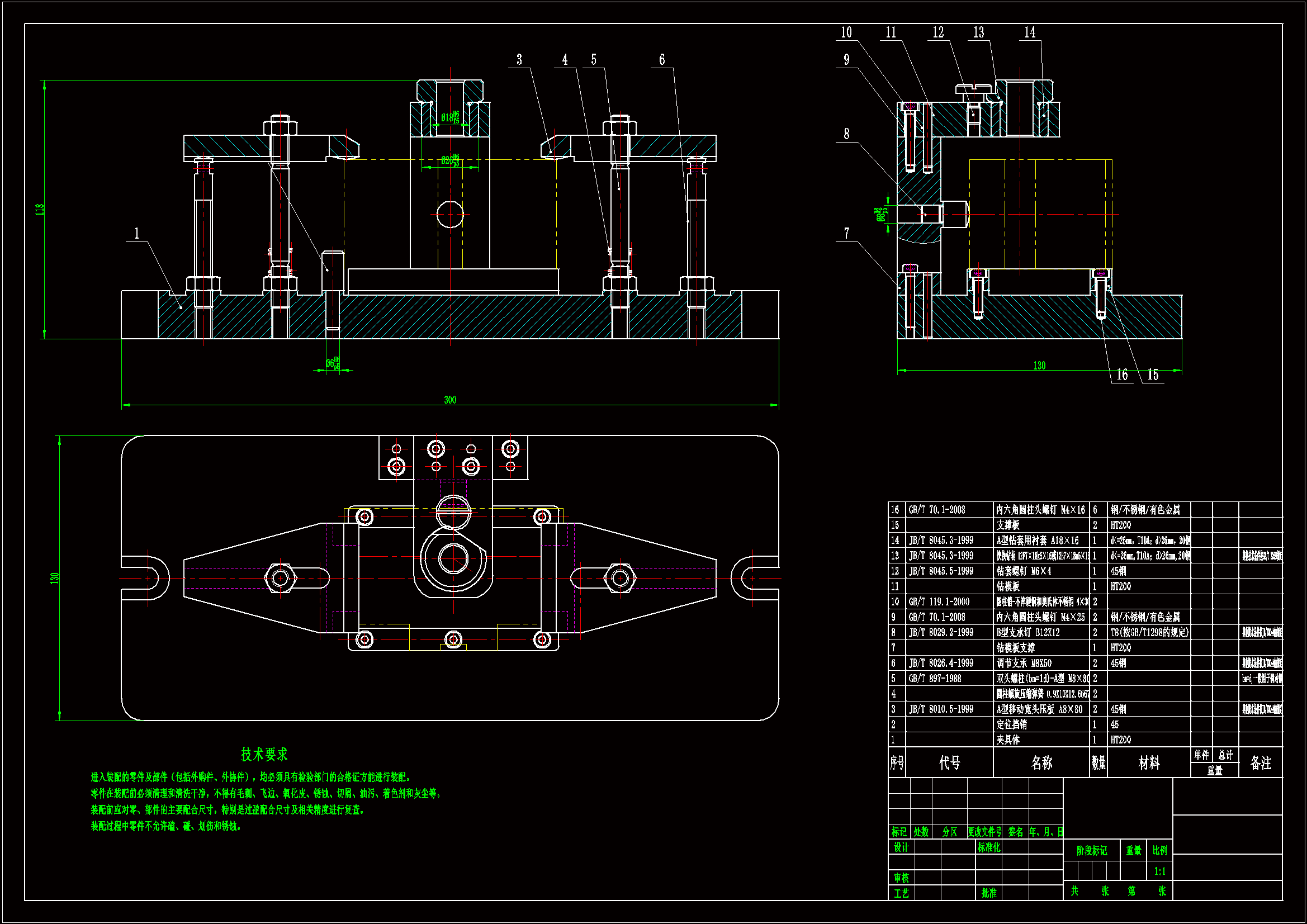Screen dimensions: 1307x924
Task: Click the 1:1 scale value
Action: [x=1159, y=871]
